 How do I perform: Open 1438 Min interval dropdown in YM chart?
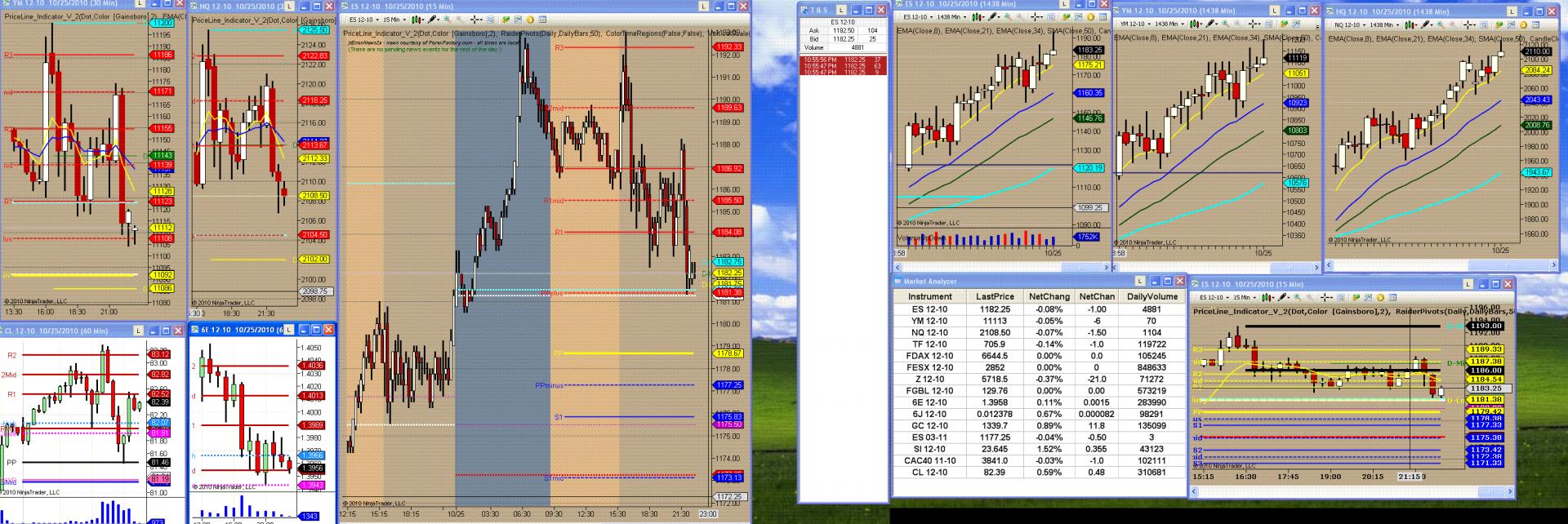coord(1169,24)
